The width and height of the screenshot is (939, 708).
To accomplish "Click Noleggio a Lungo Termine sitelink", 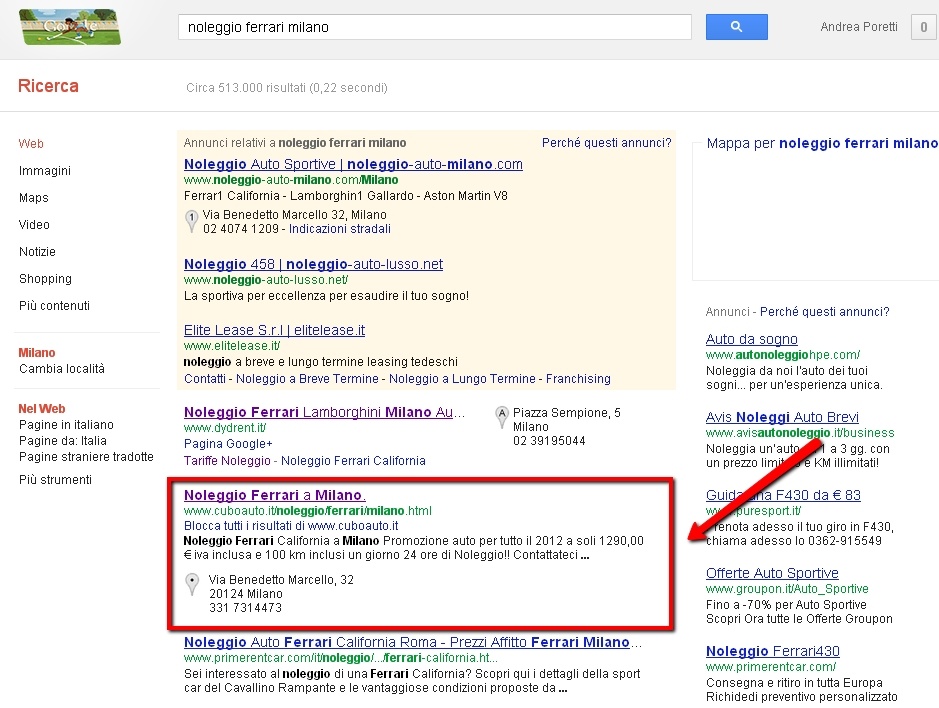I will 462,379.
